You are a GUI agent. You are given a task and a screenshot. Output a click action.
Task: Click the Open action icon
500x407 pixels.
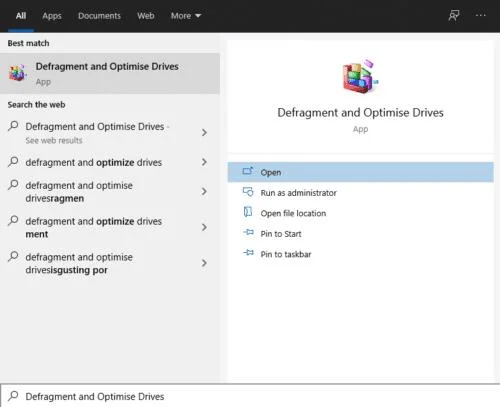point(248,171)
